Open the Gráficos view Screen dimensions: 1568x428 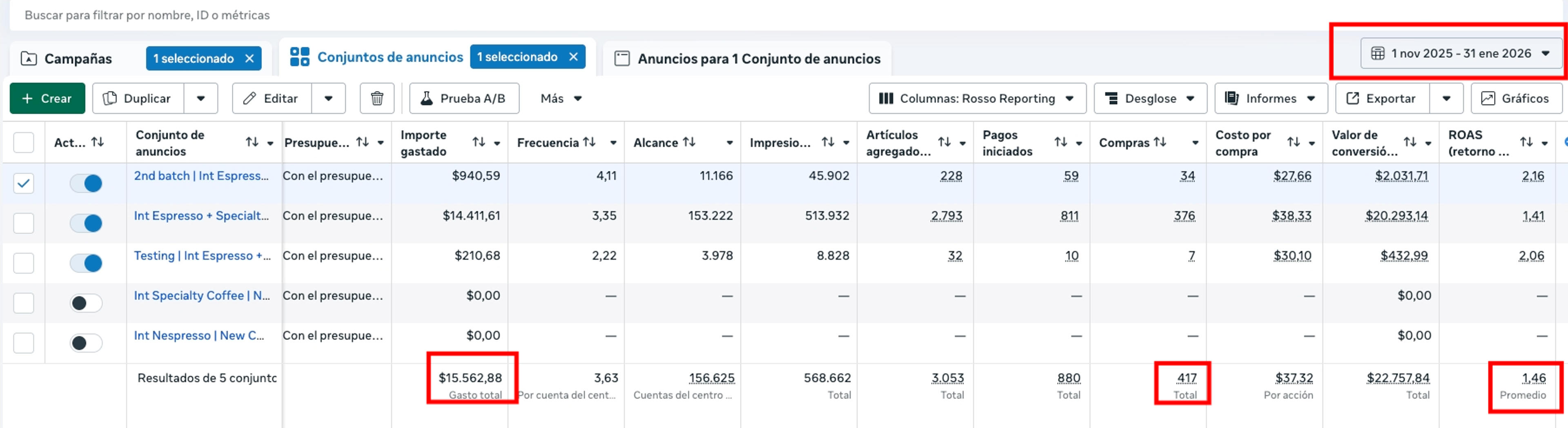1516,98
